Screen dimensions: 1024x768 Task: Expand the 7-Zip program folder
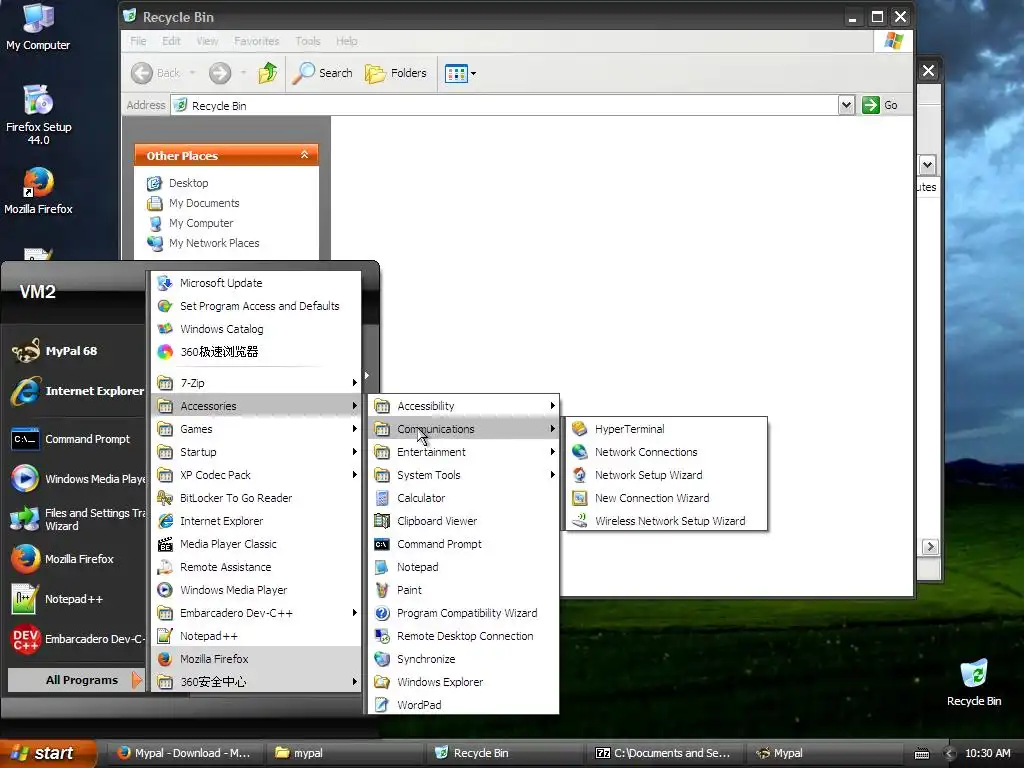pyautogui.click(x=256, y=383)
